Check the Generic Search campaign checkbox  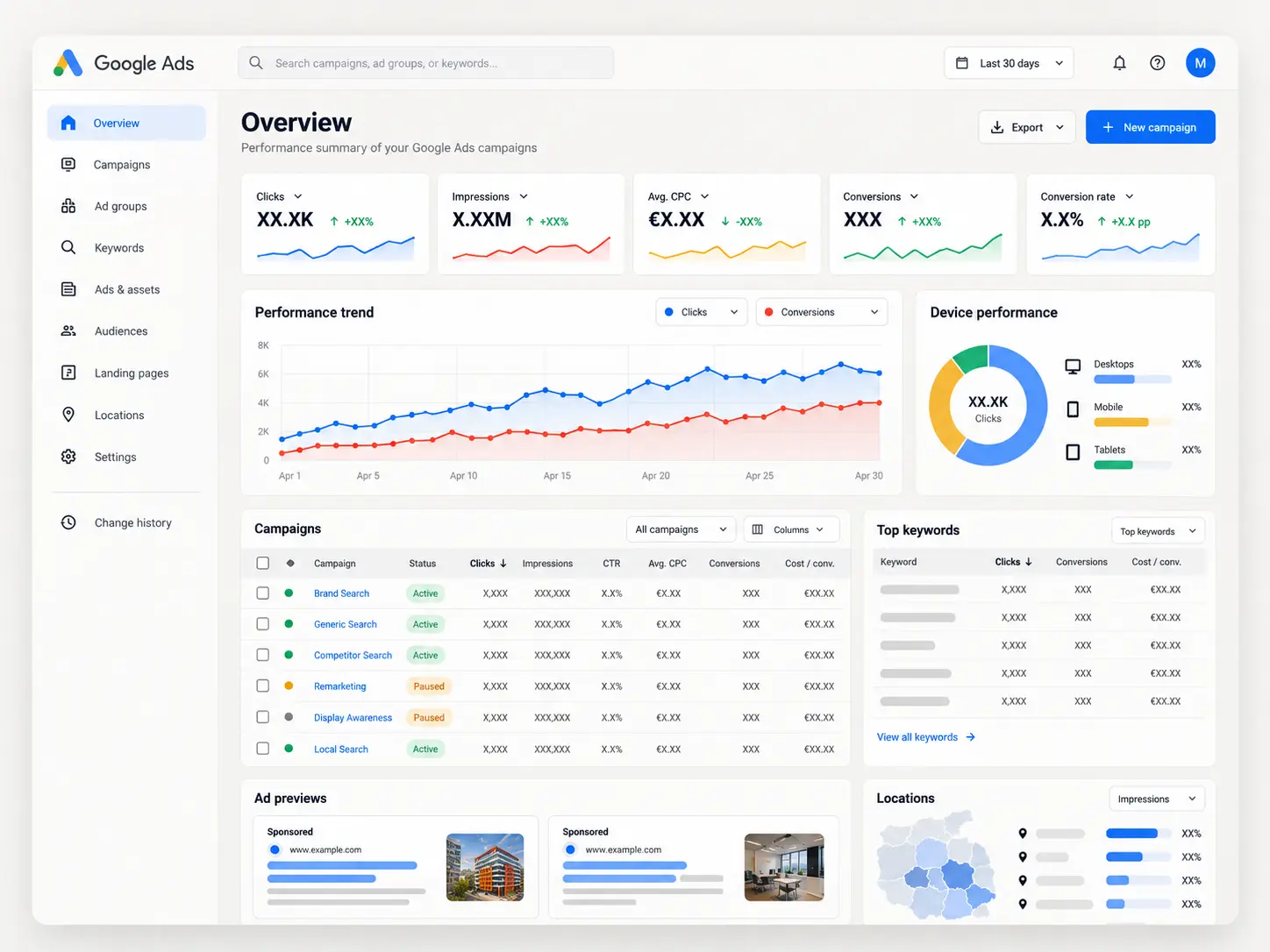coord(263,624)
